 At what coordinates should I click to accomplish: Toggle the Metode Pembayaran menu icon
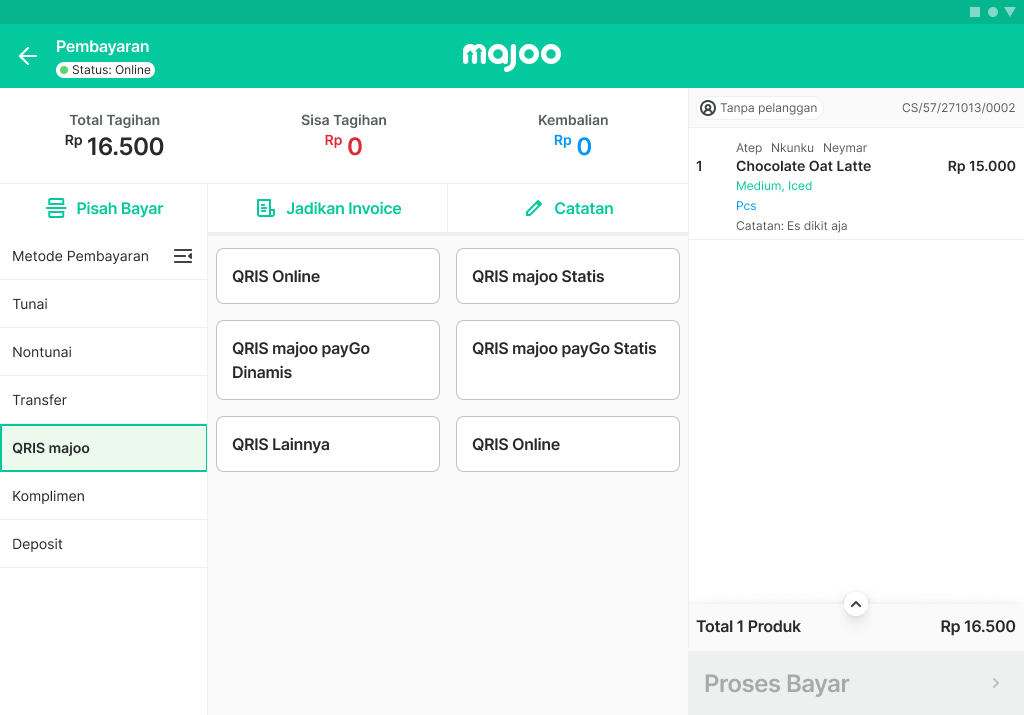click(183, 256)
